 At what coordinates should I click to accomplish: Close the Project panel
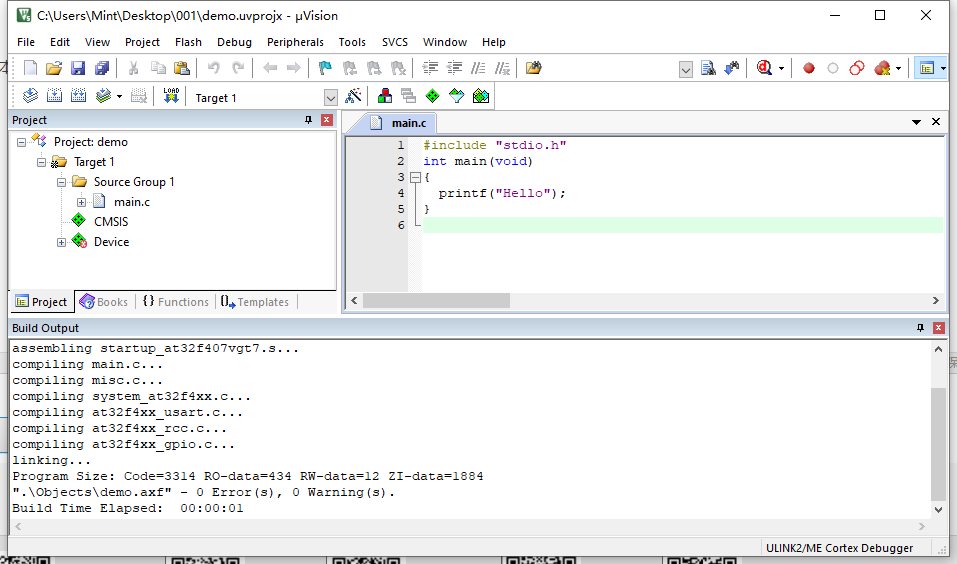point(327,120)
